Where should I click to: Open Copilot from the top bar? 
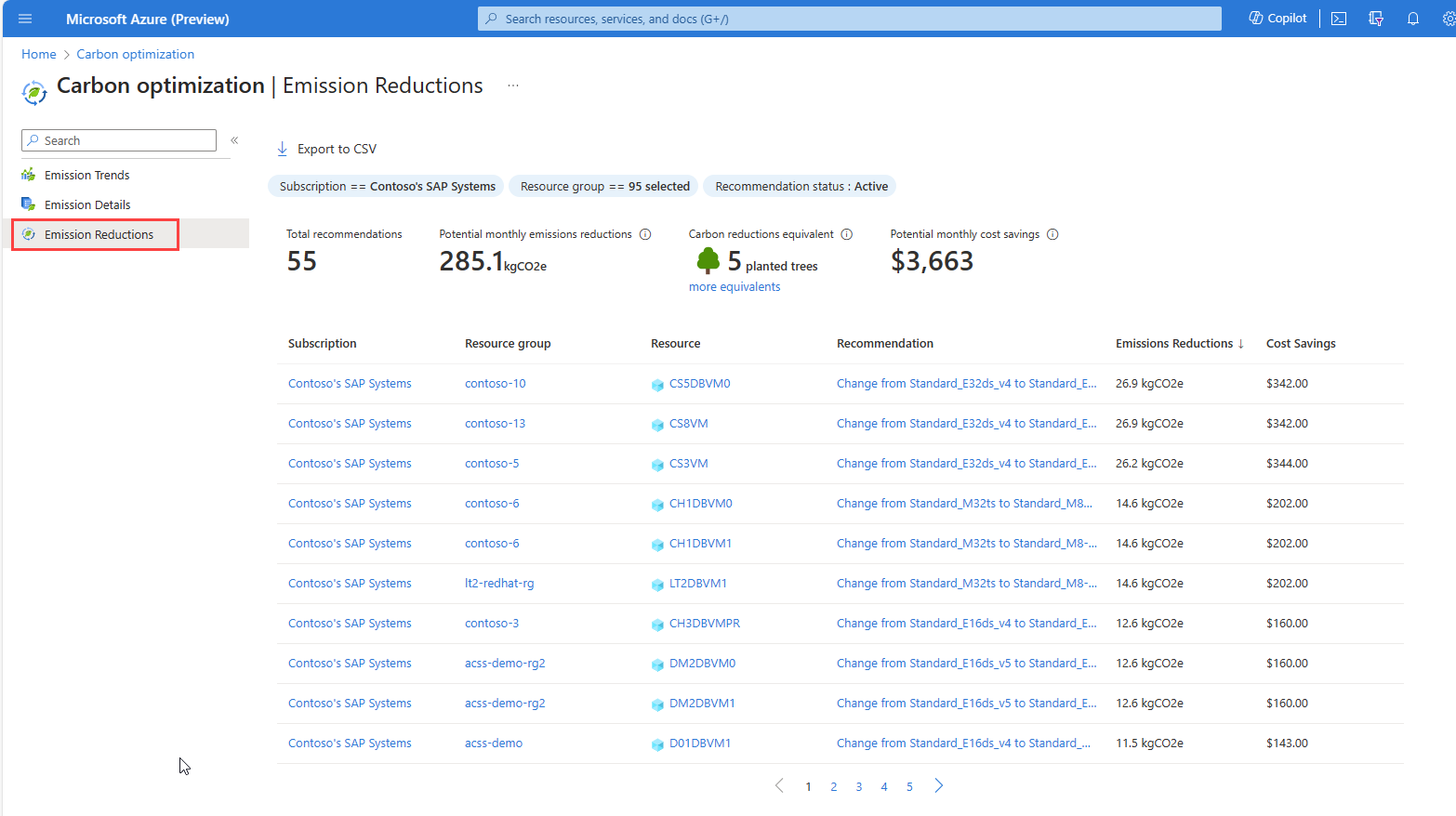(1277, 19)
